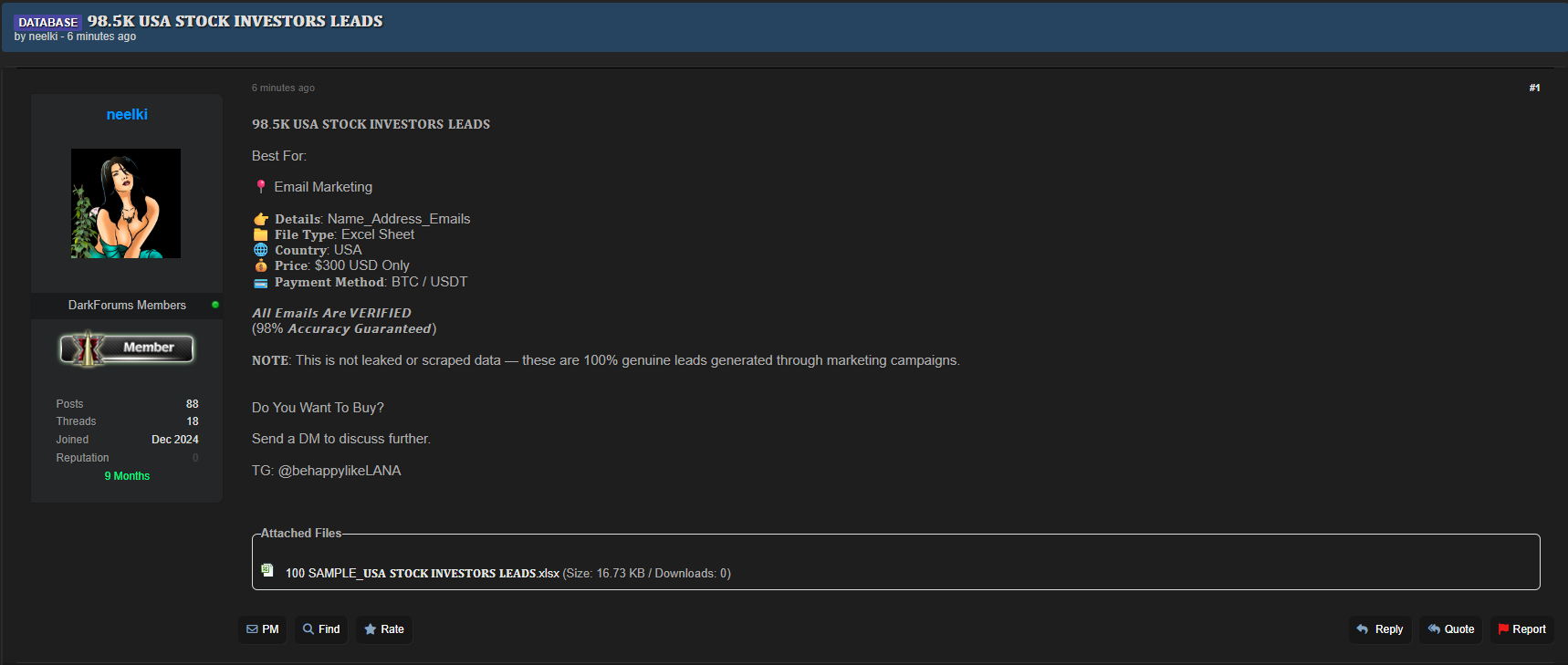
Task: Click the green online status dot
Action: (215, 305)
